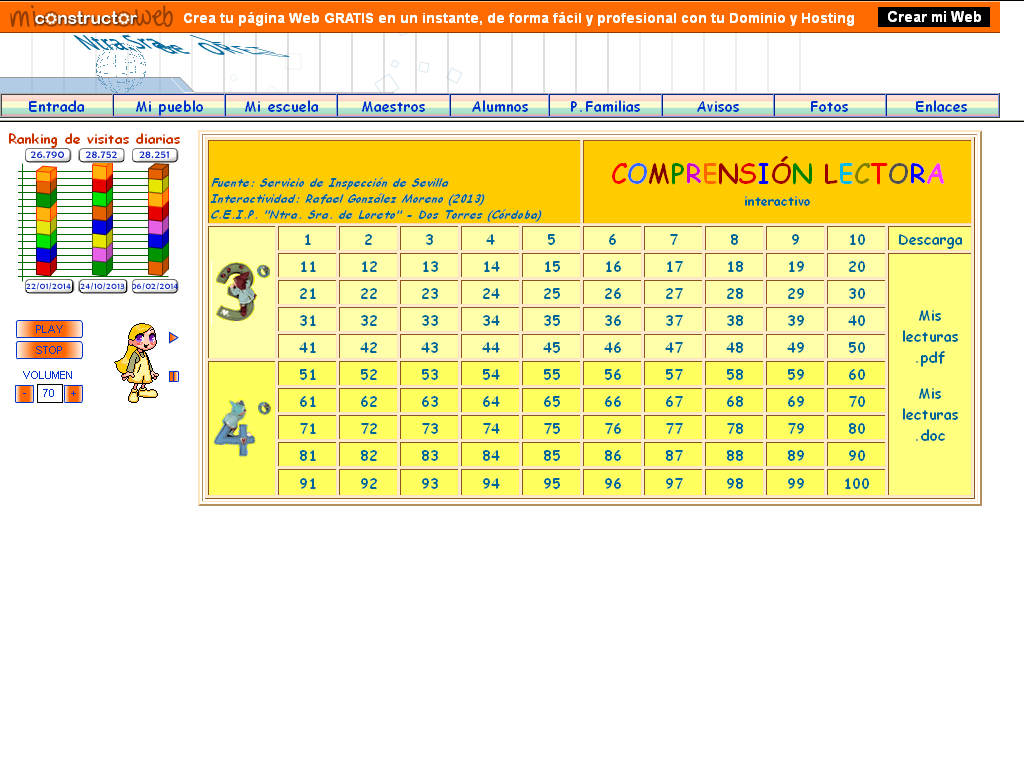Open reading number 17
The image size is (1024, 768).
click(673, 266)
